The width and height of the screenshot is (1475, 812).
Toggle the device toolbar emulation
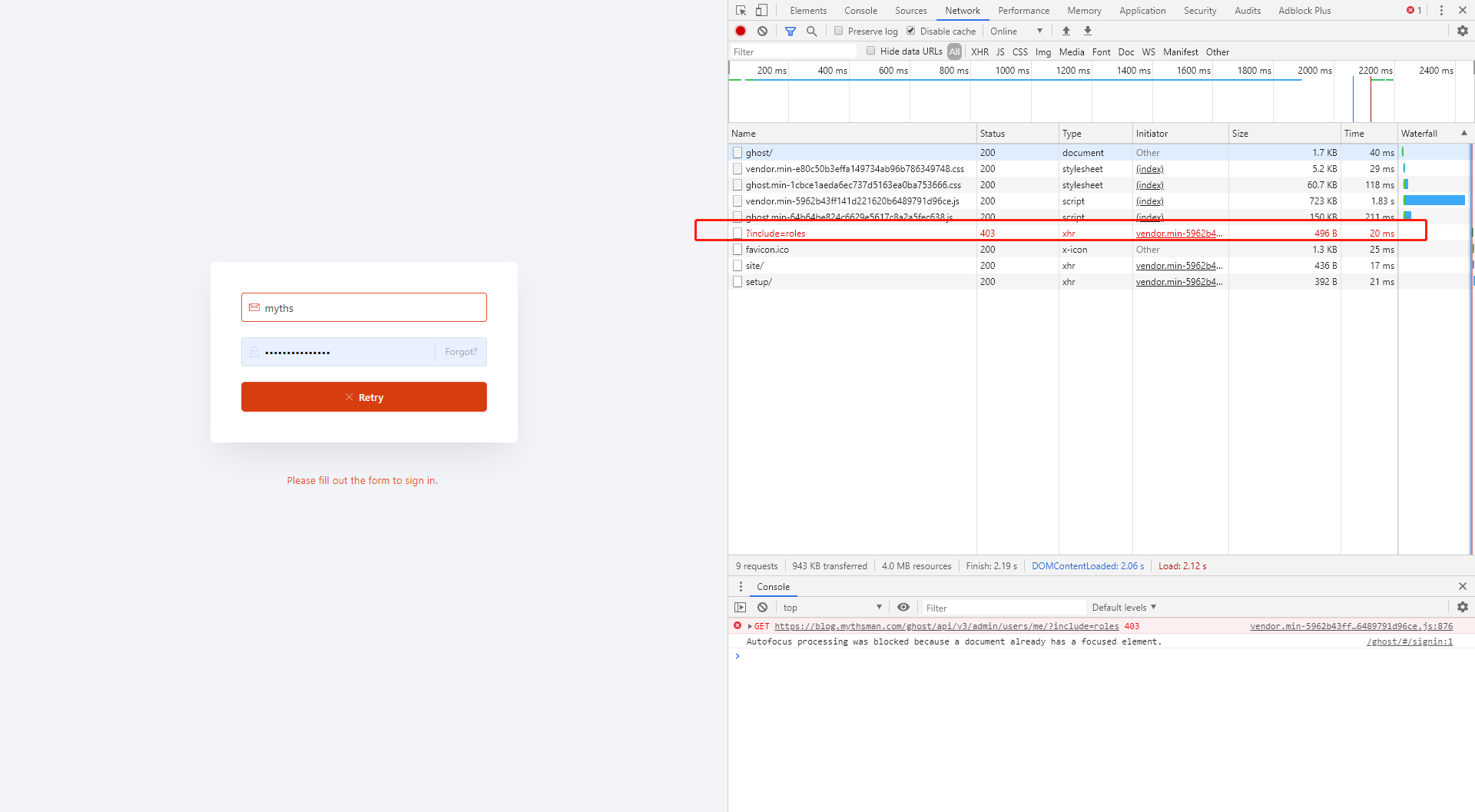click(x=761, y=10)
